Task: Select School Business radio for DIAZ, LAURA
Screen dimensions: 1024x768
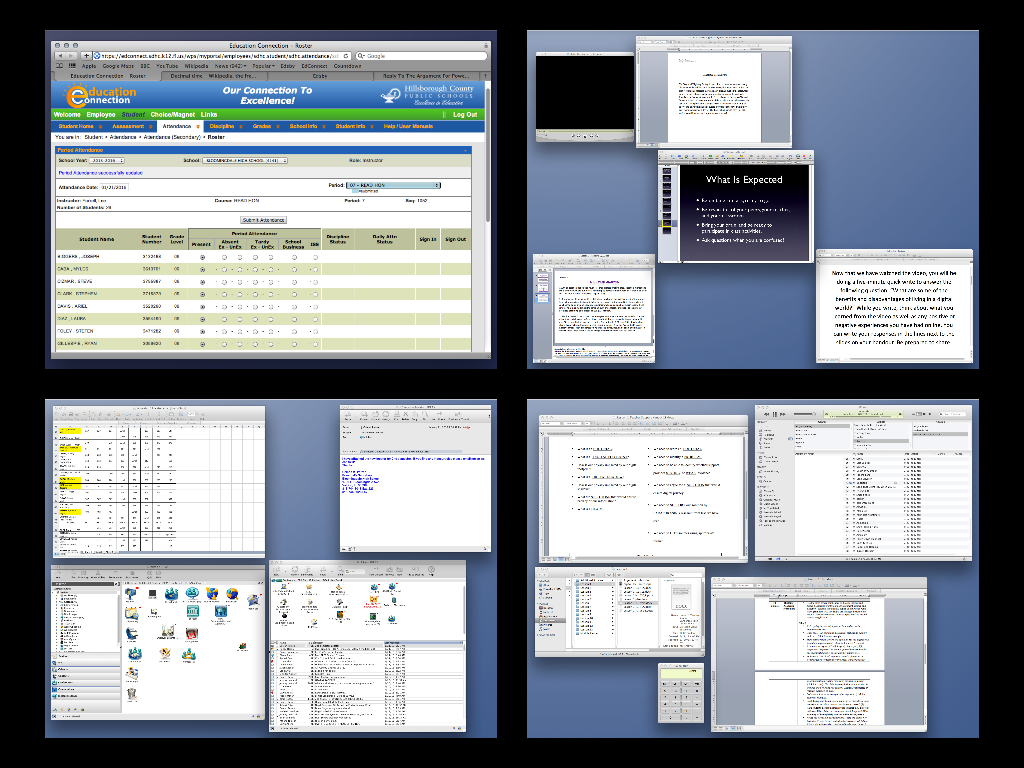Action: (294, 319)
